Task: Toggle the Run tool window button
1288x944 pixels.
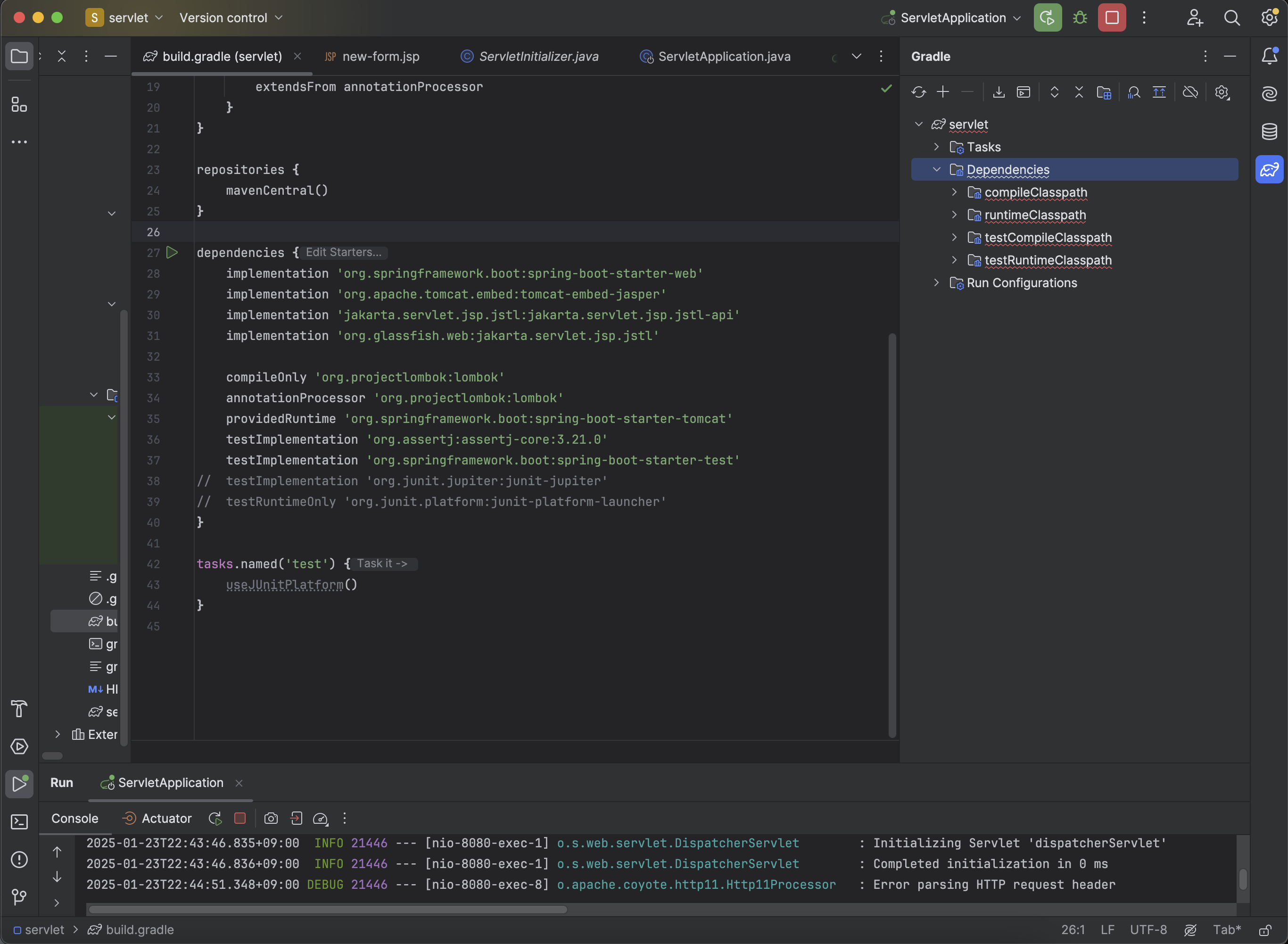Action: [x=19, y=784]
